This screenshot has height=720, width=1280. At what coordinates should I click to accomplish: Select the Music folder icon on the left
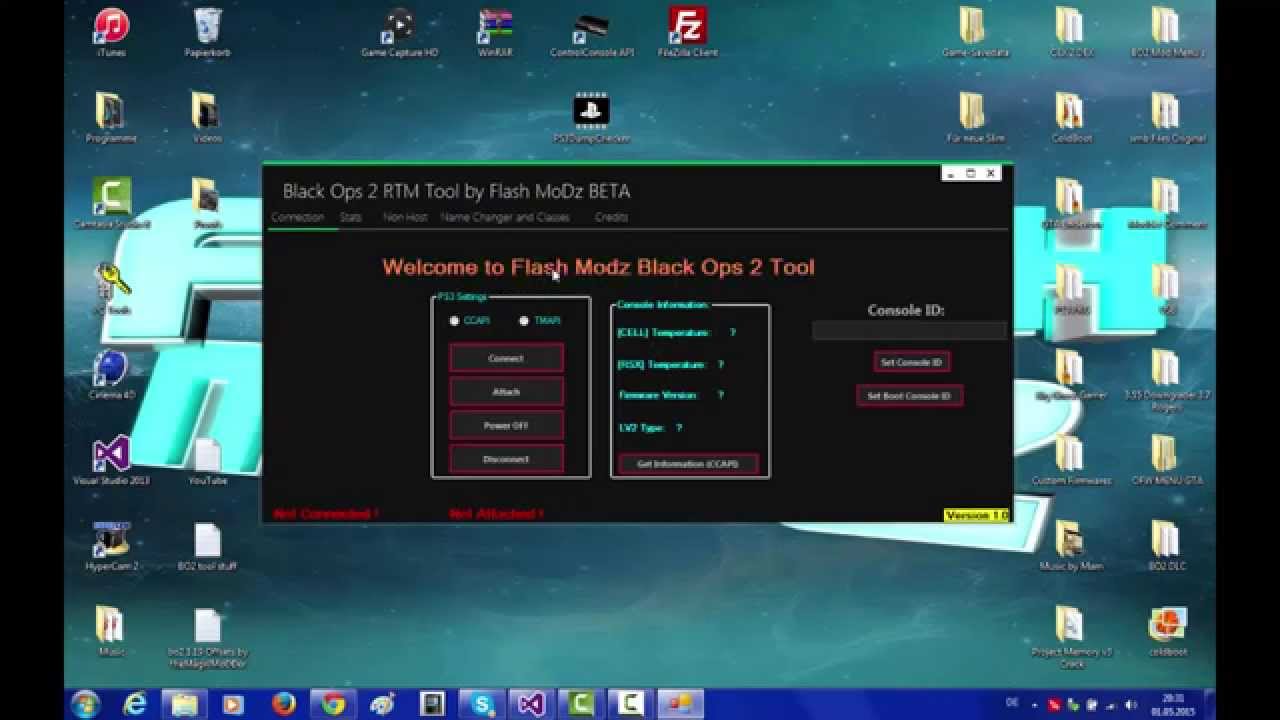pos(111,631)
